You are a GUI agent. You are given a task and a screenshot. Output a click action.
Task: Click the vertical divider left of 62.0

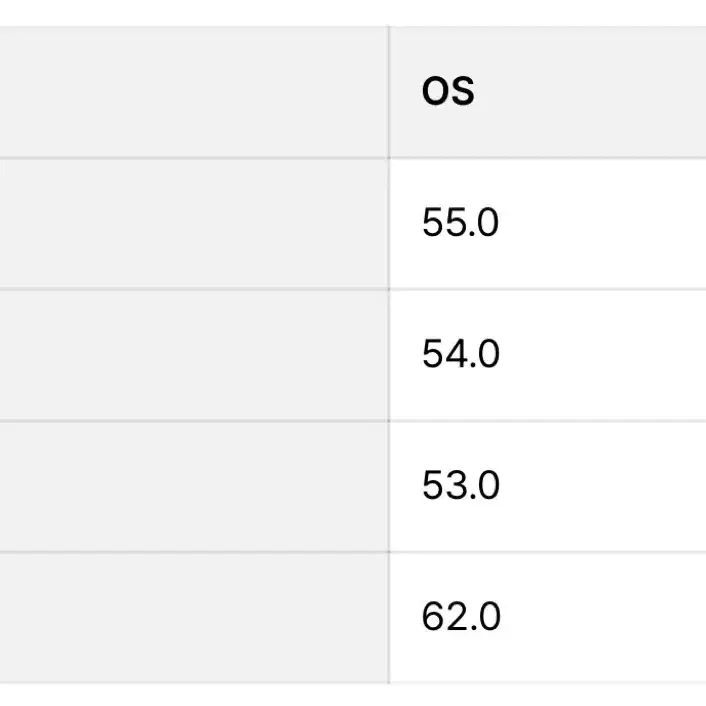[389, 617]
